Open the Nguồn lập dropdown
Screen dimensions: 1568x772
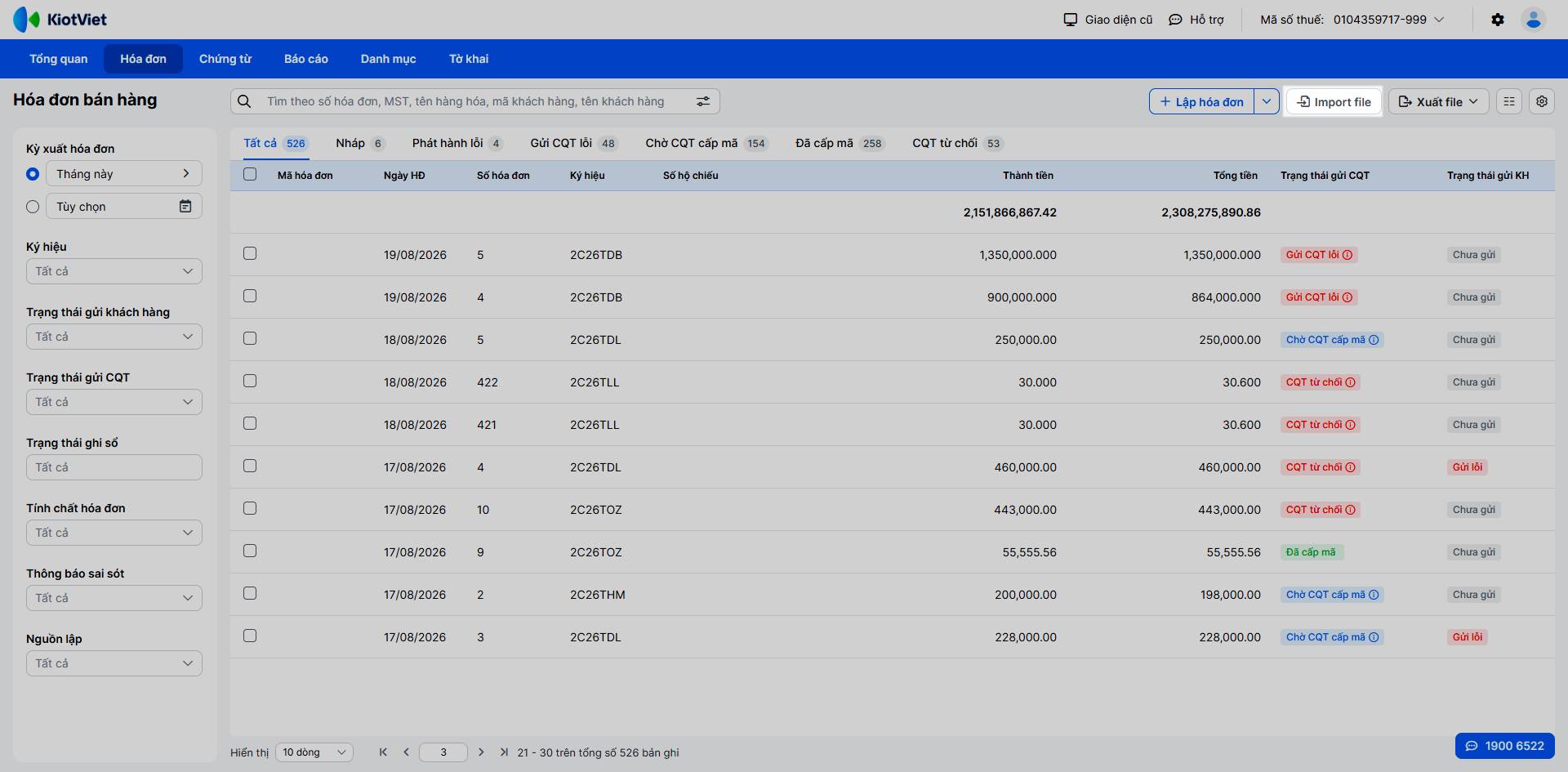114,663
